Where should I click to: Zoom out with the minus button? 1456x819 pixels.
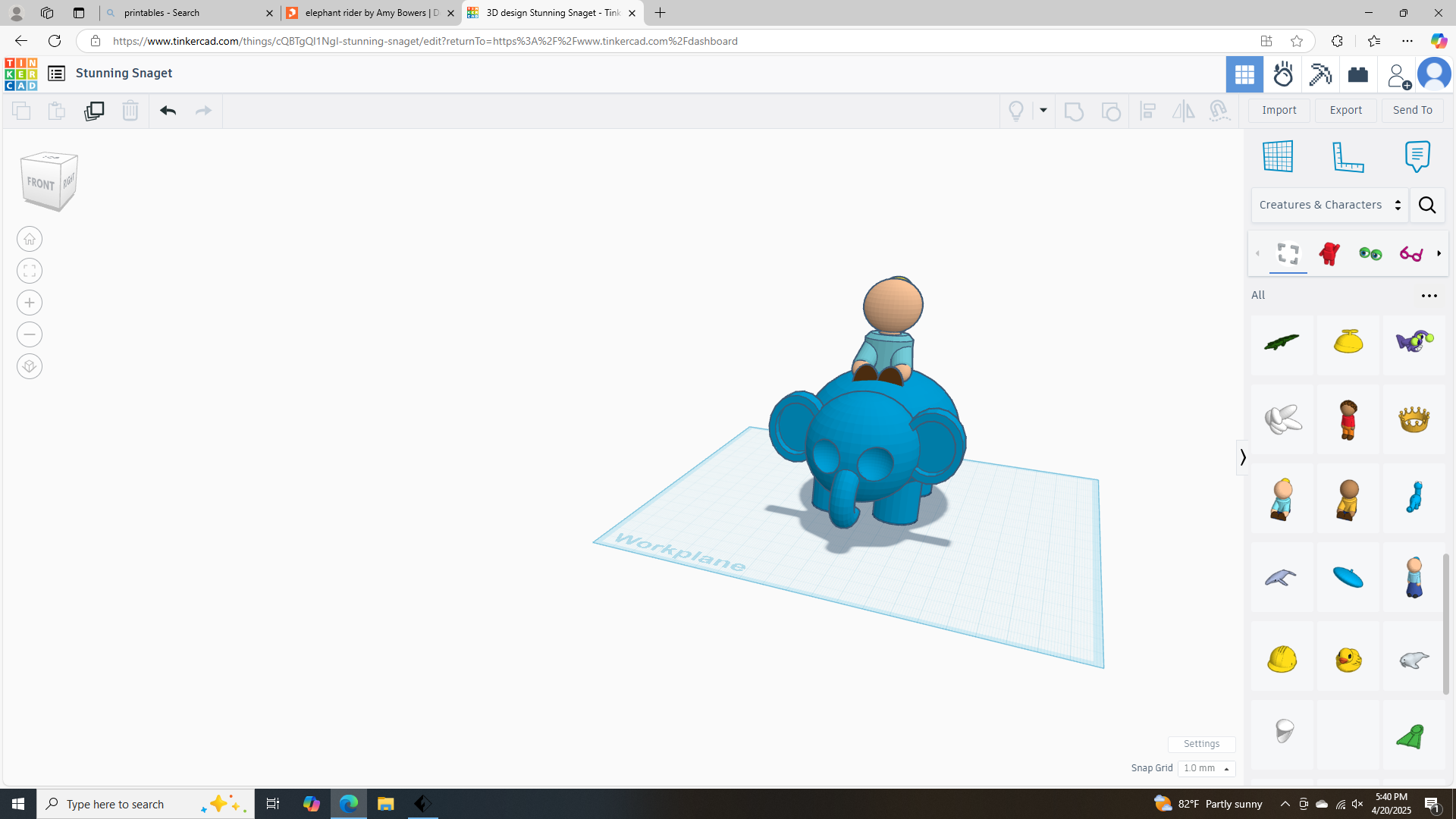[x=30, y=335]
